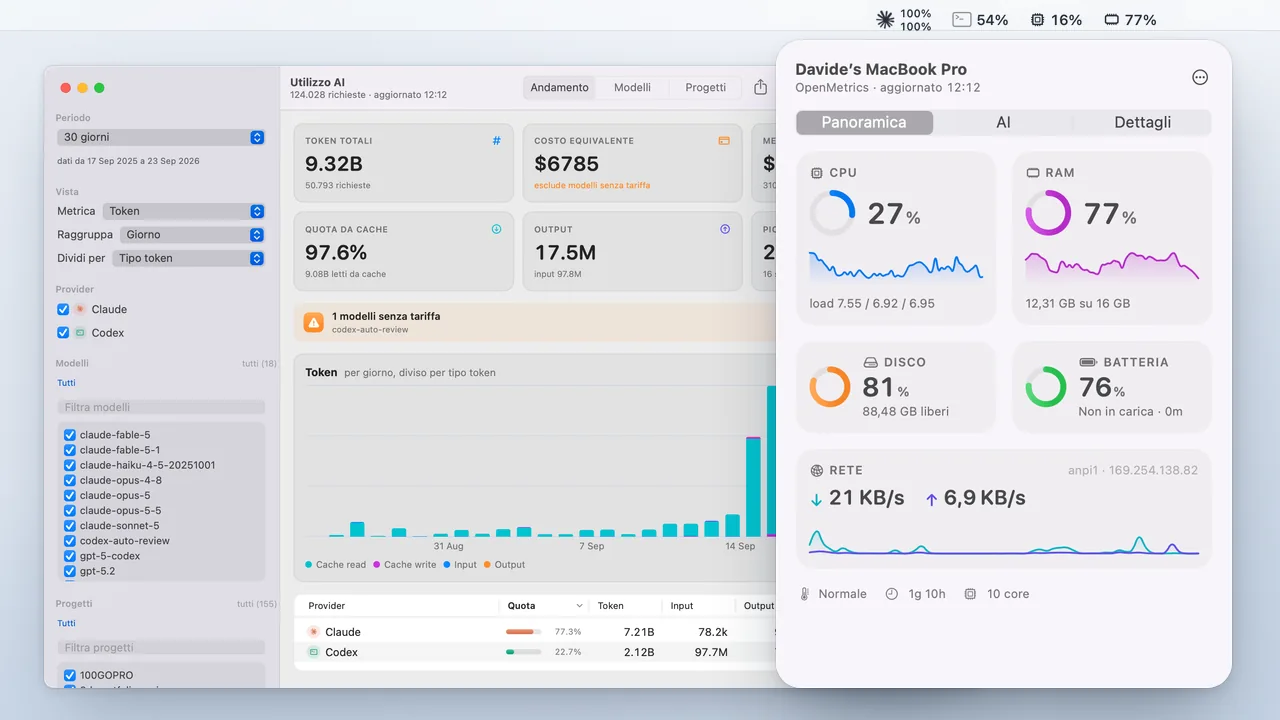This screenshot has width=1280, height=720.
Task: Click the share icon in Utilizzo AI toolbar
Action: pyautogui.click(x=761, y=87)
